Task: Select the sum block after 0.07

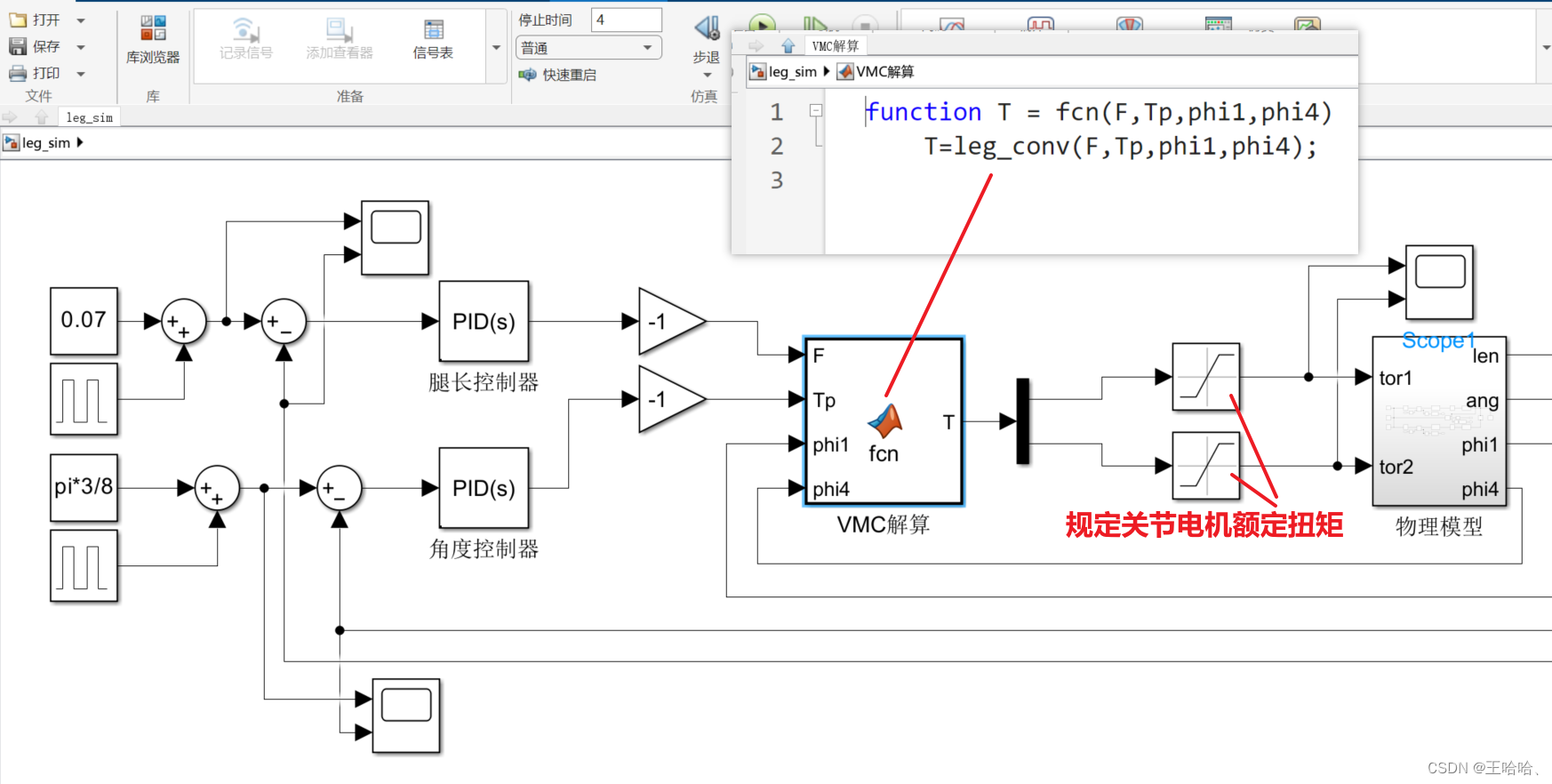Action: (x=183, y=322)
